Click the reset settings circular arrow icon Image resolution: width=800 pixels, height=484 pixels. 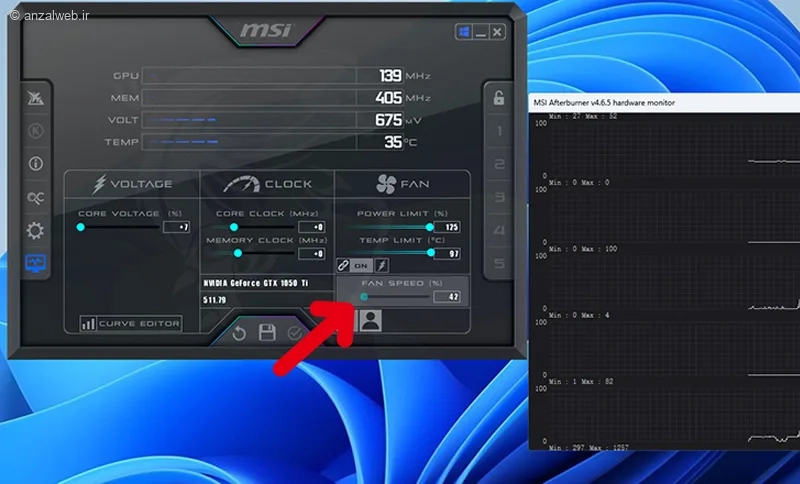[x=239, y=333]
